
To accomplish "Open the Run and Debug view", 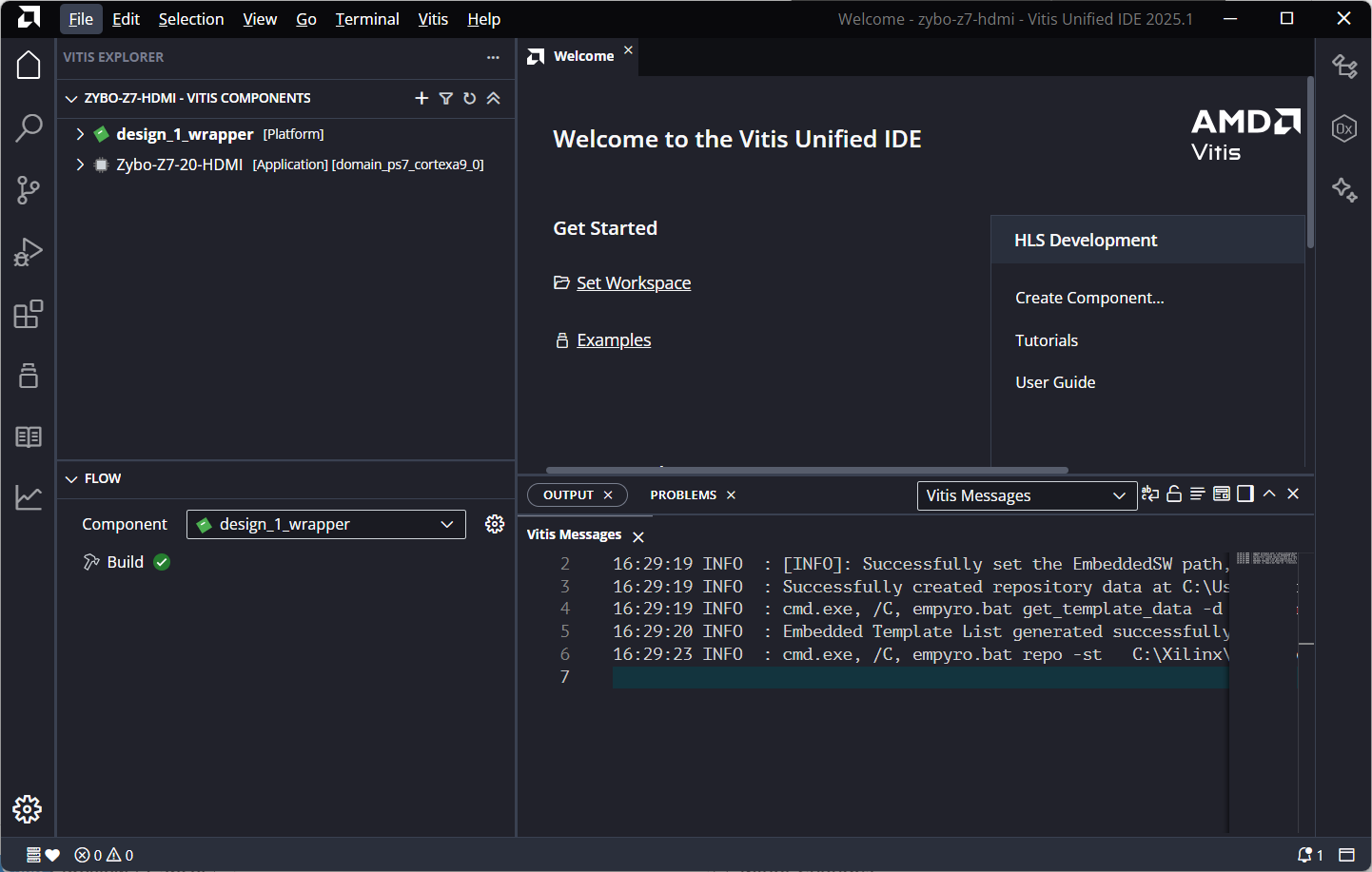I will (x=29, y=252).
